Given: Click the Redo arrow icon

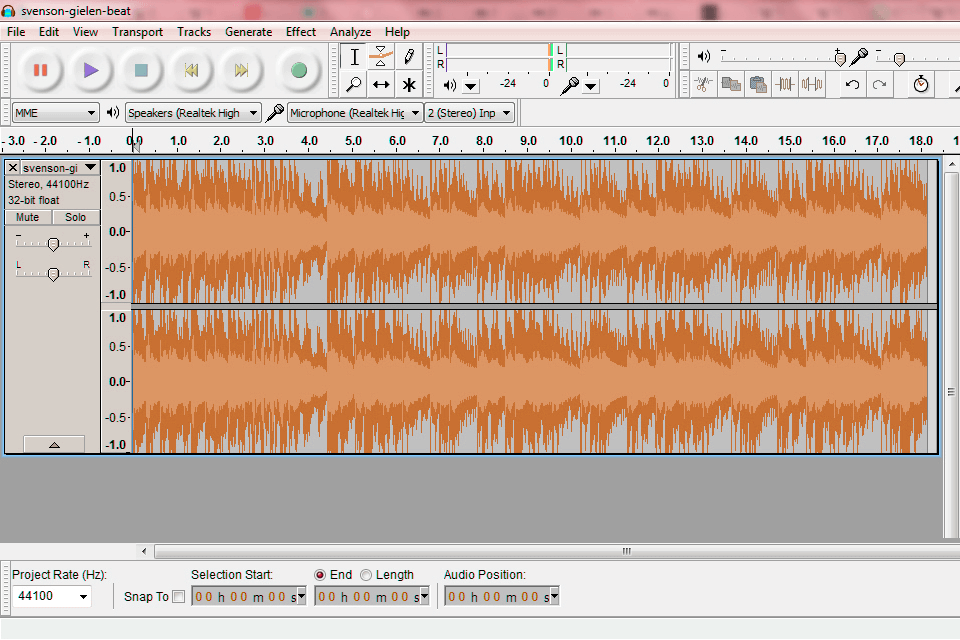Looking at the screenshot, I should [x=879, y=84].
